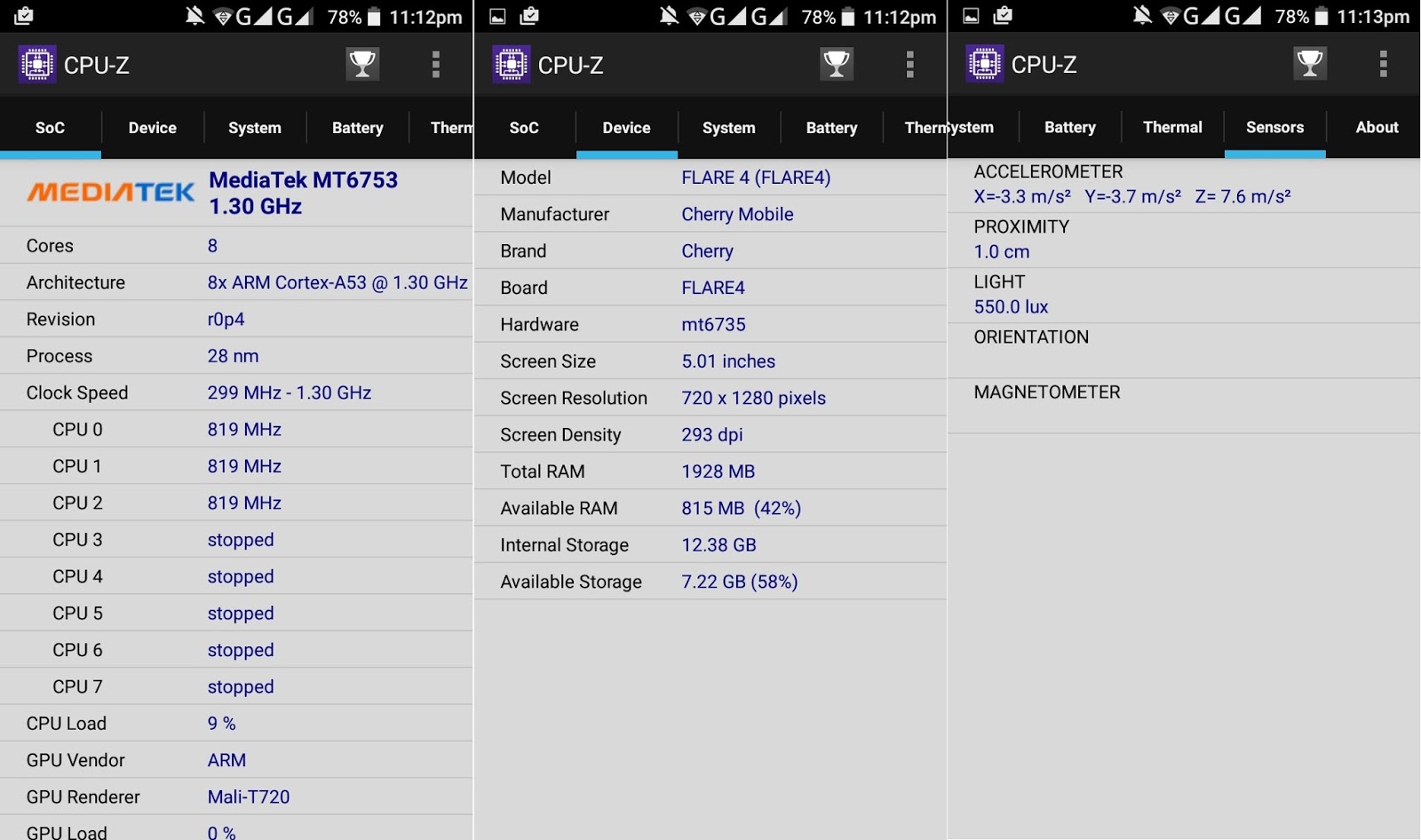Screen dimensions: 1421x840
Task: Open Battery tab in the left screen
Action: (x=358, y=128)
